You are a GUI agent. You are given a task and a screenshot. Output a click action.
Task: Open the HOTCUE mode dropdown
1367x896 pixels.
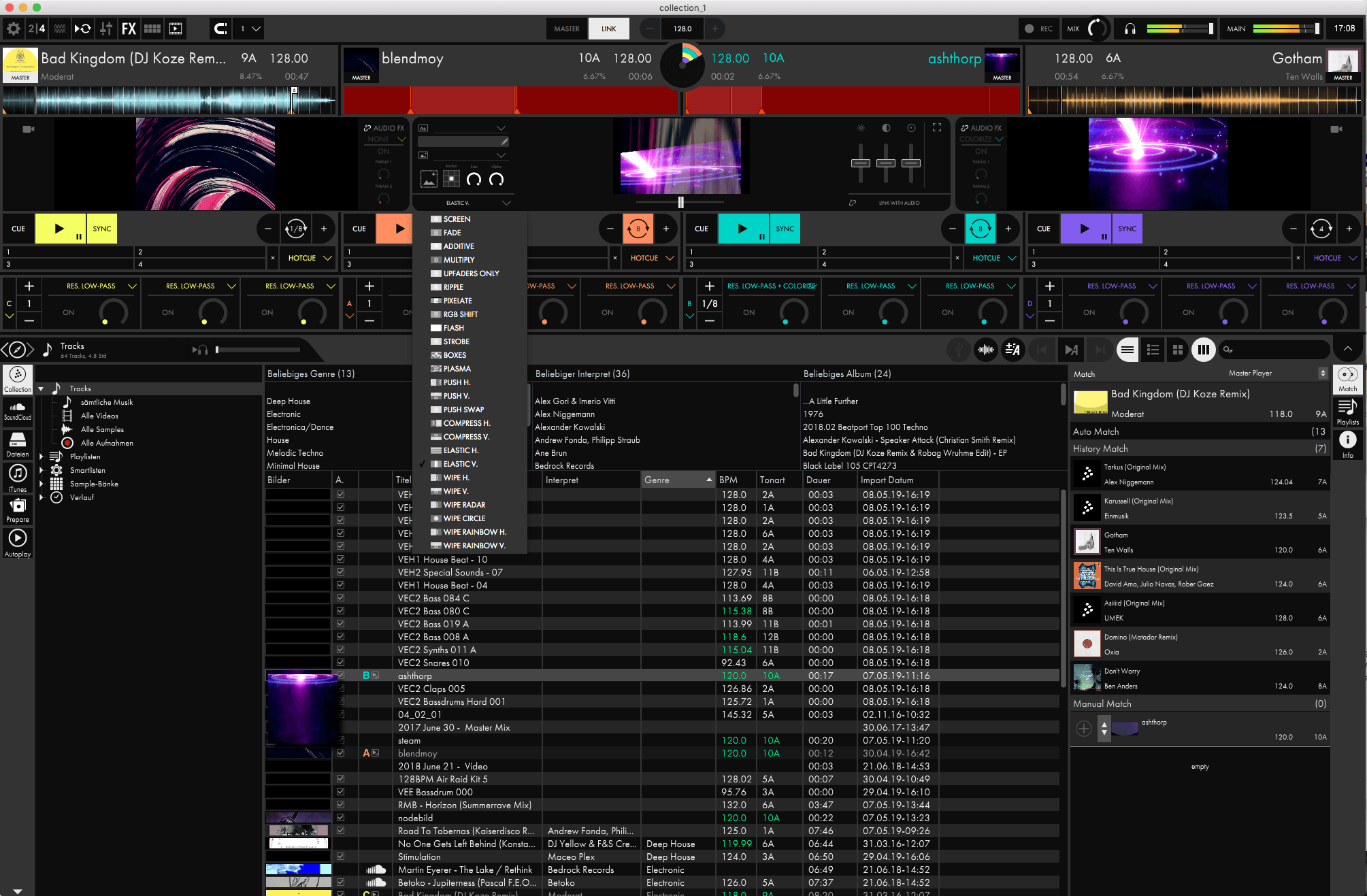[x=308, y=258]
